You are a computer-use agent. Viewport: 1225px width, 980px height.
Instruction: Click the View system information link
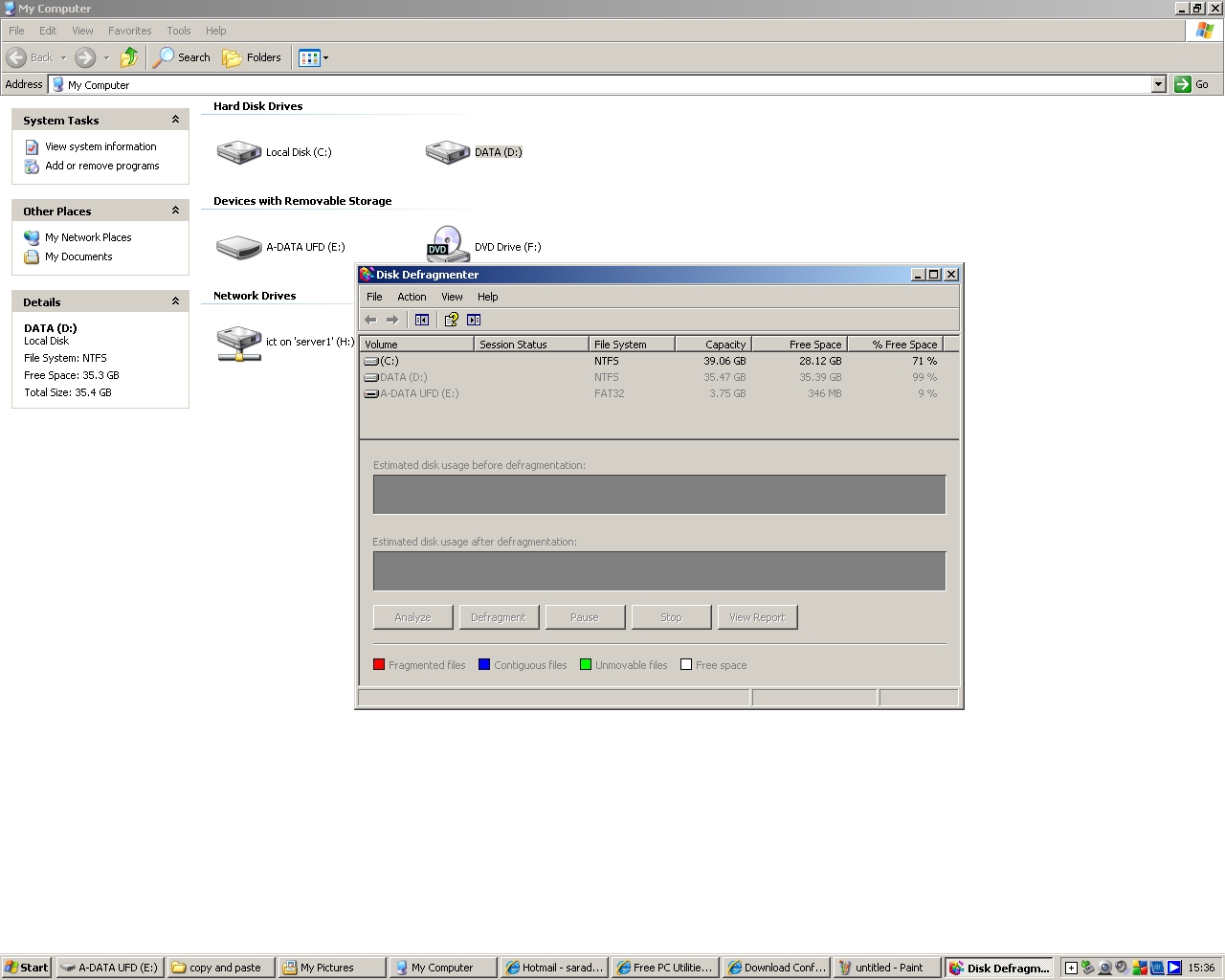click(x=100, y=146)
